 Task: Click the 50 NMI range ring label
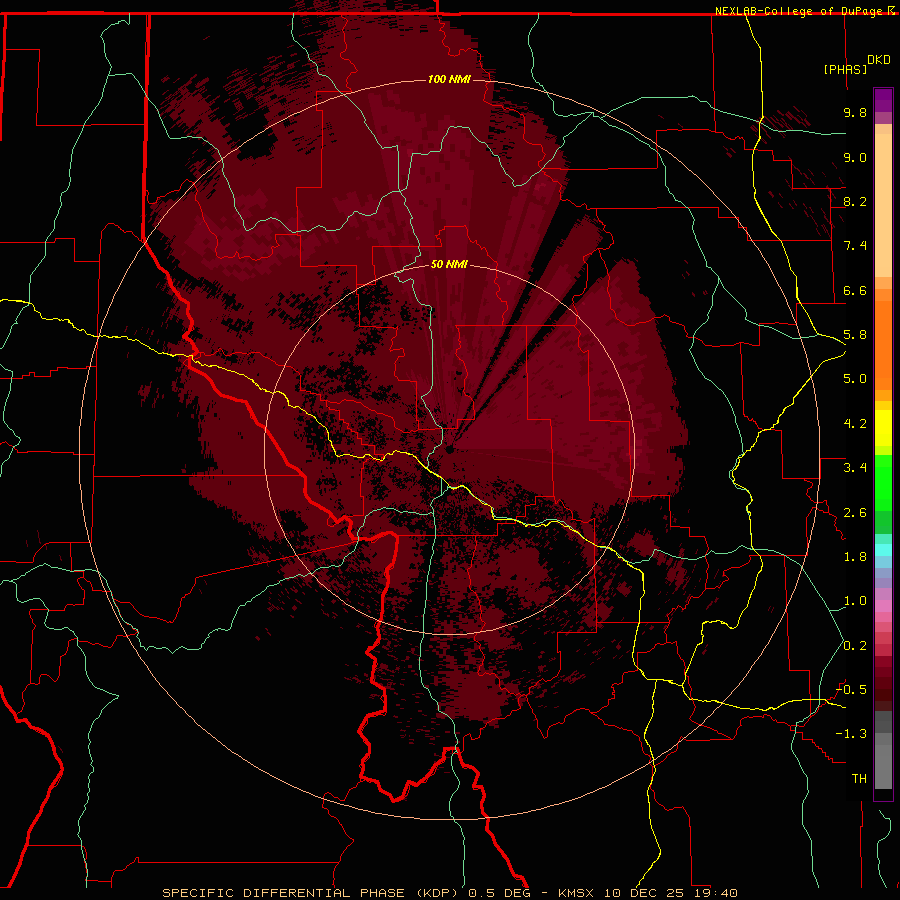pos(449,264)
